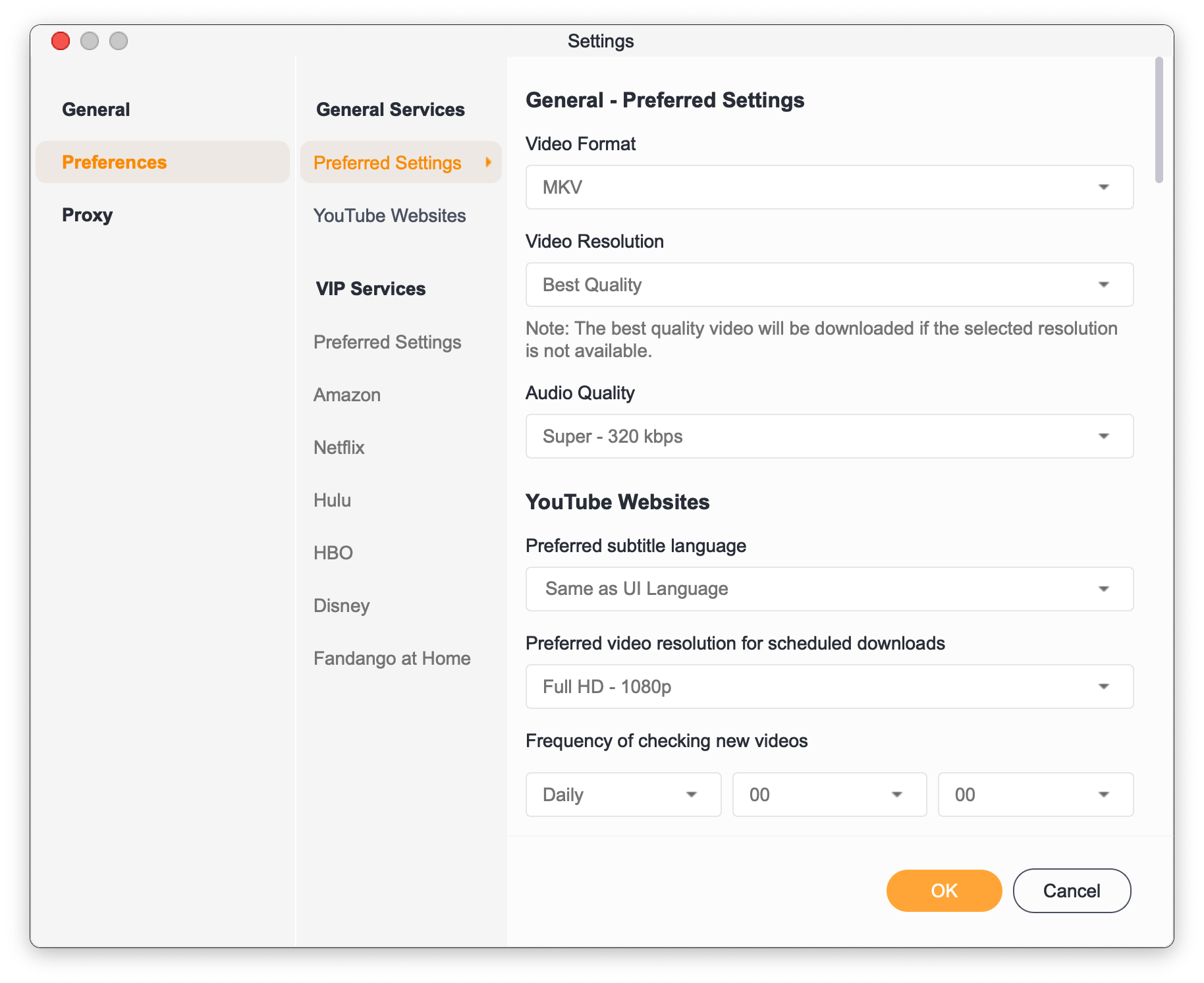The image size is (1204, 983).
Task: Click the OK button
Action: coord(944,891)
